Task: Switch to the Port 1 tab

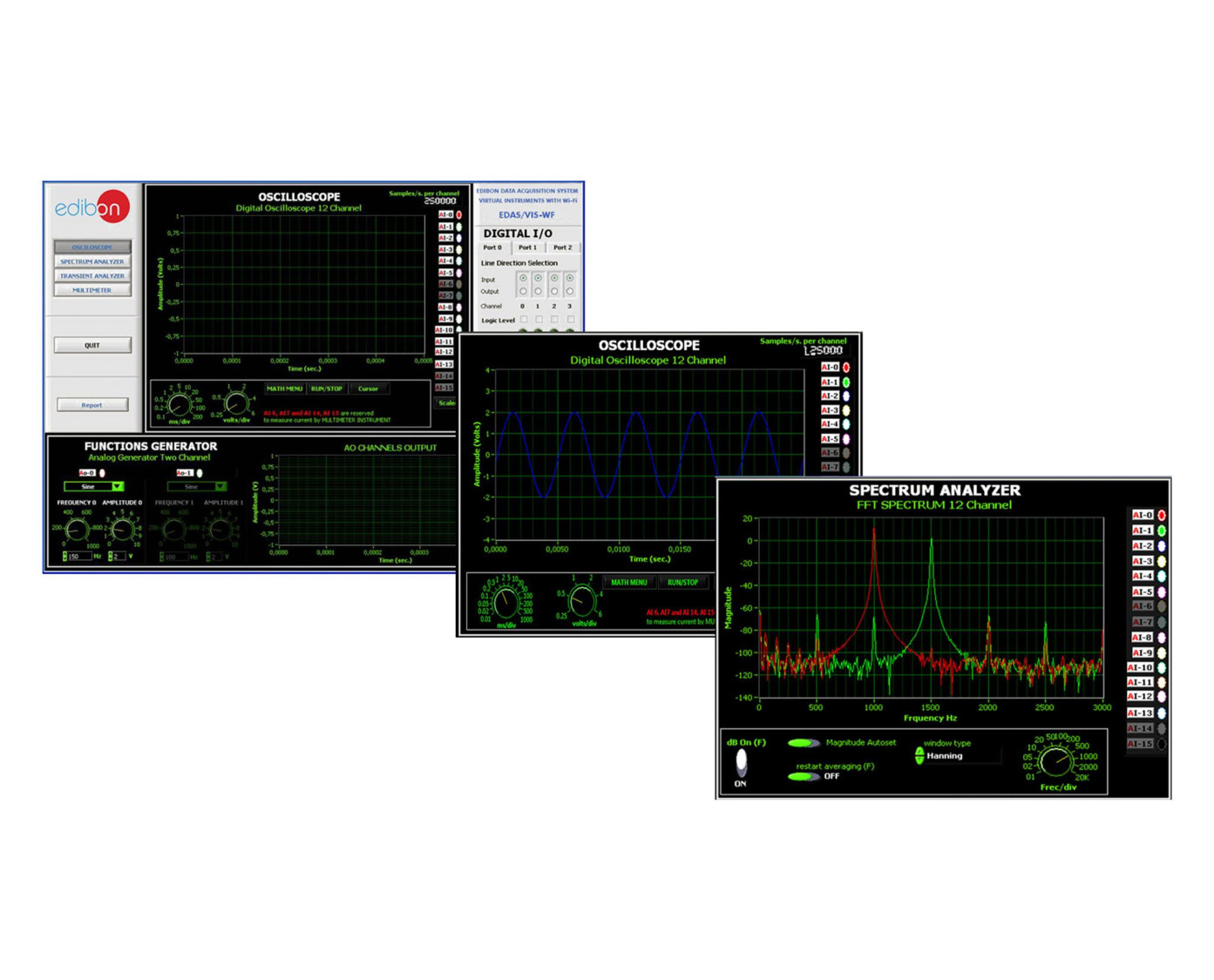Action: 528,247
